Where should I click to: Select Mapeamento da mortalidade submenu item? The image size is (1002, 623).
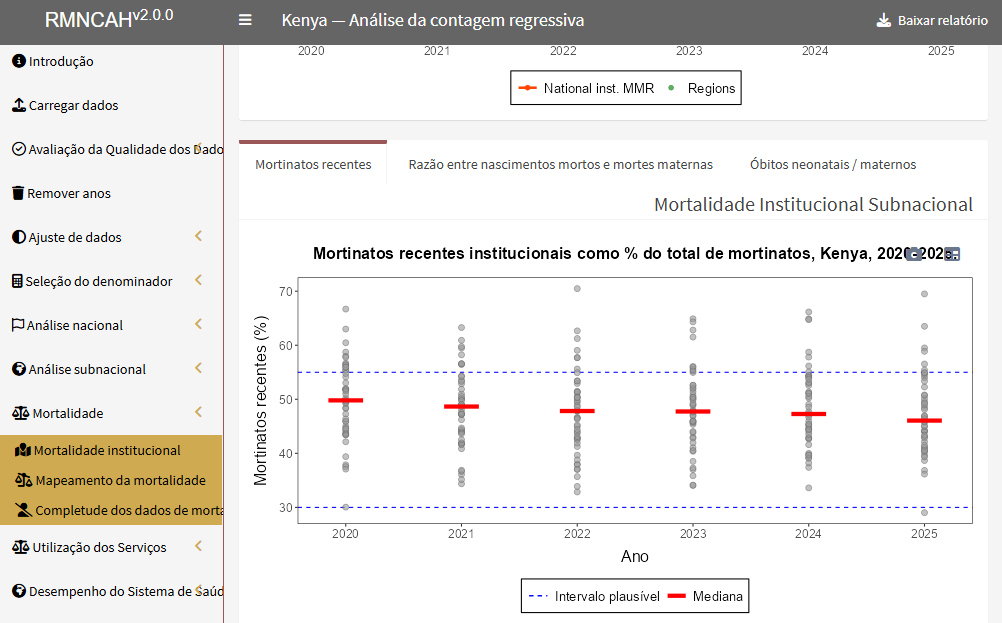tap(111, 480)
